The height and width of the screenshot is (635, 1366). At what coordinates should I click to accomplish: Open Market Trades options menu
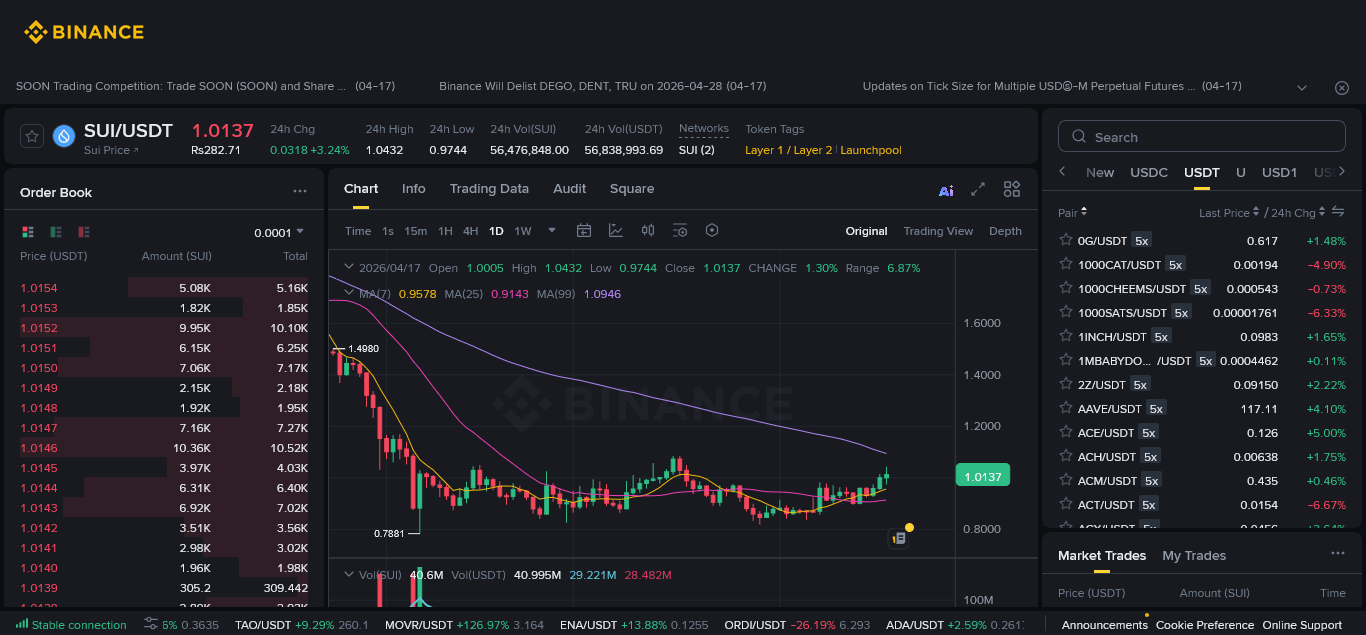coord(1338,554)
